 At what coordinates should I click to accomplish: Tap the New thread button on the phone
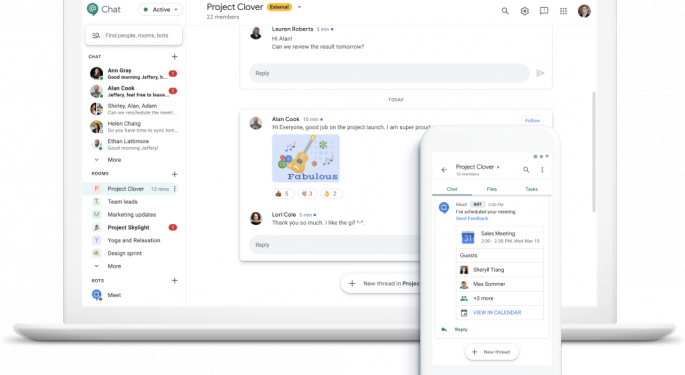tap(492, 352)
